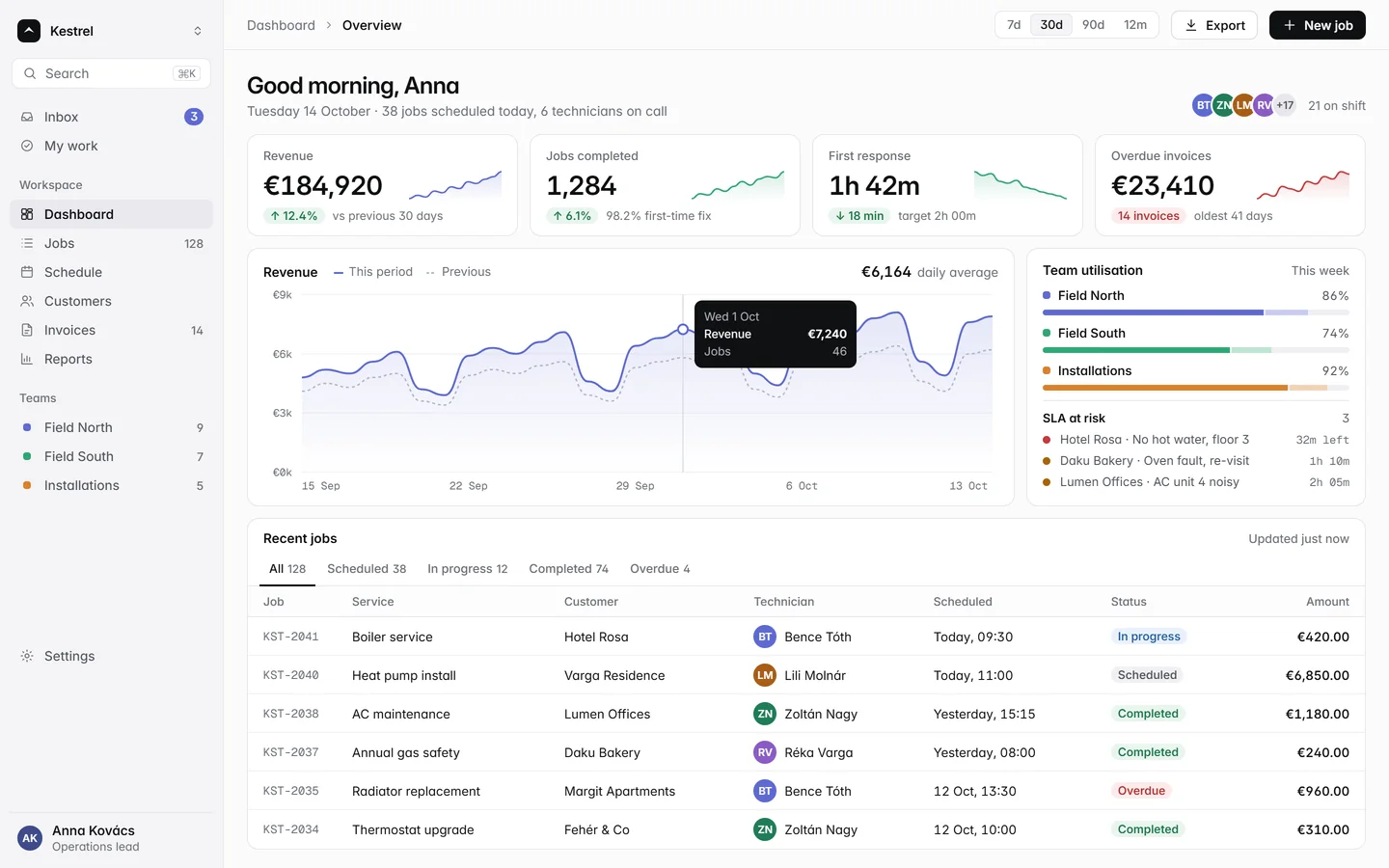This screenshot has width=1389, height=868.
Task: Focus the Search input field
Action: [x=111, y=73]
